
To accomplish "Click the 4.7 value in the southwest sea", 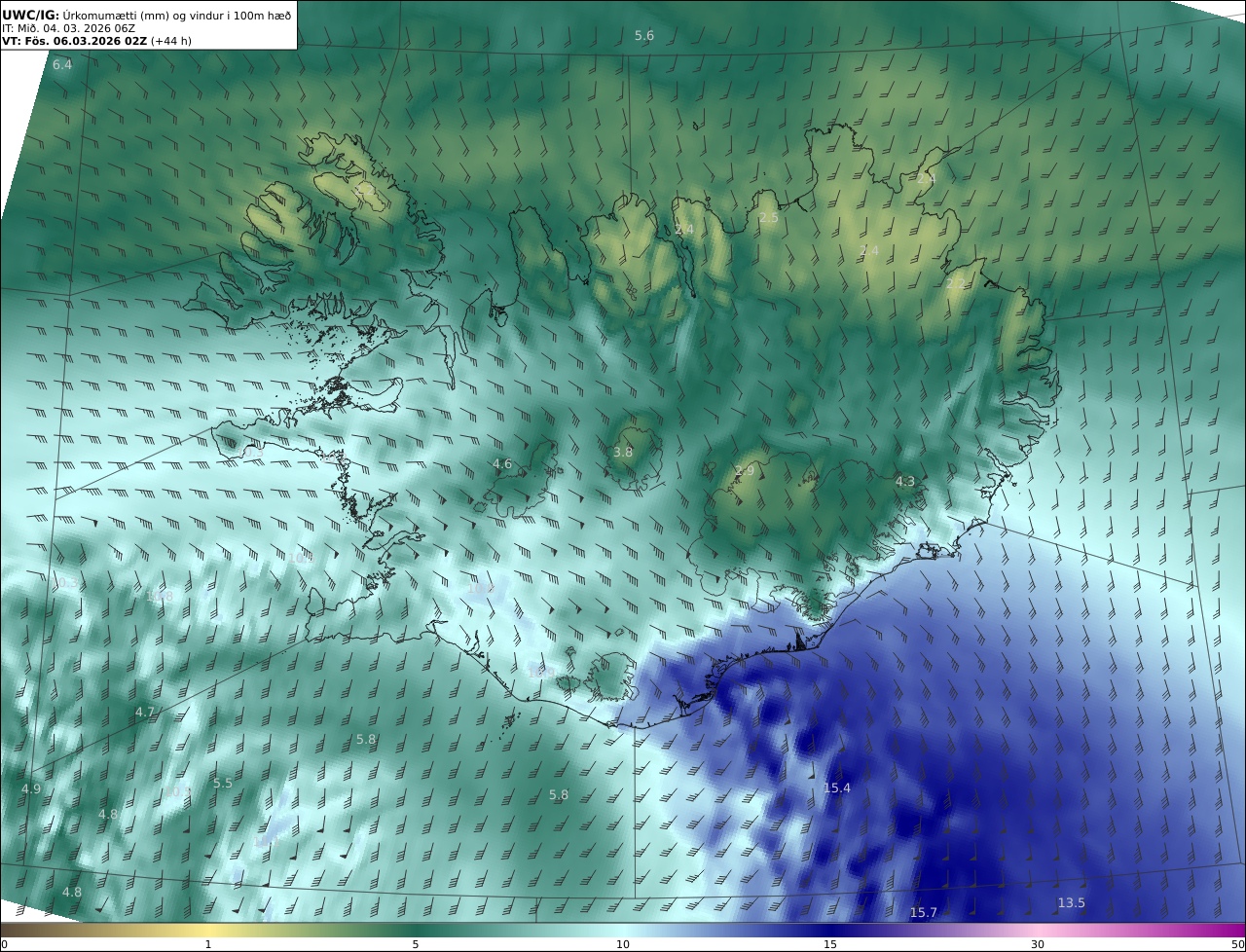I will (145, 713).
